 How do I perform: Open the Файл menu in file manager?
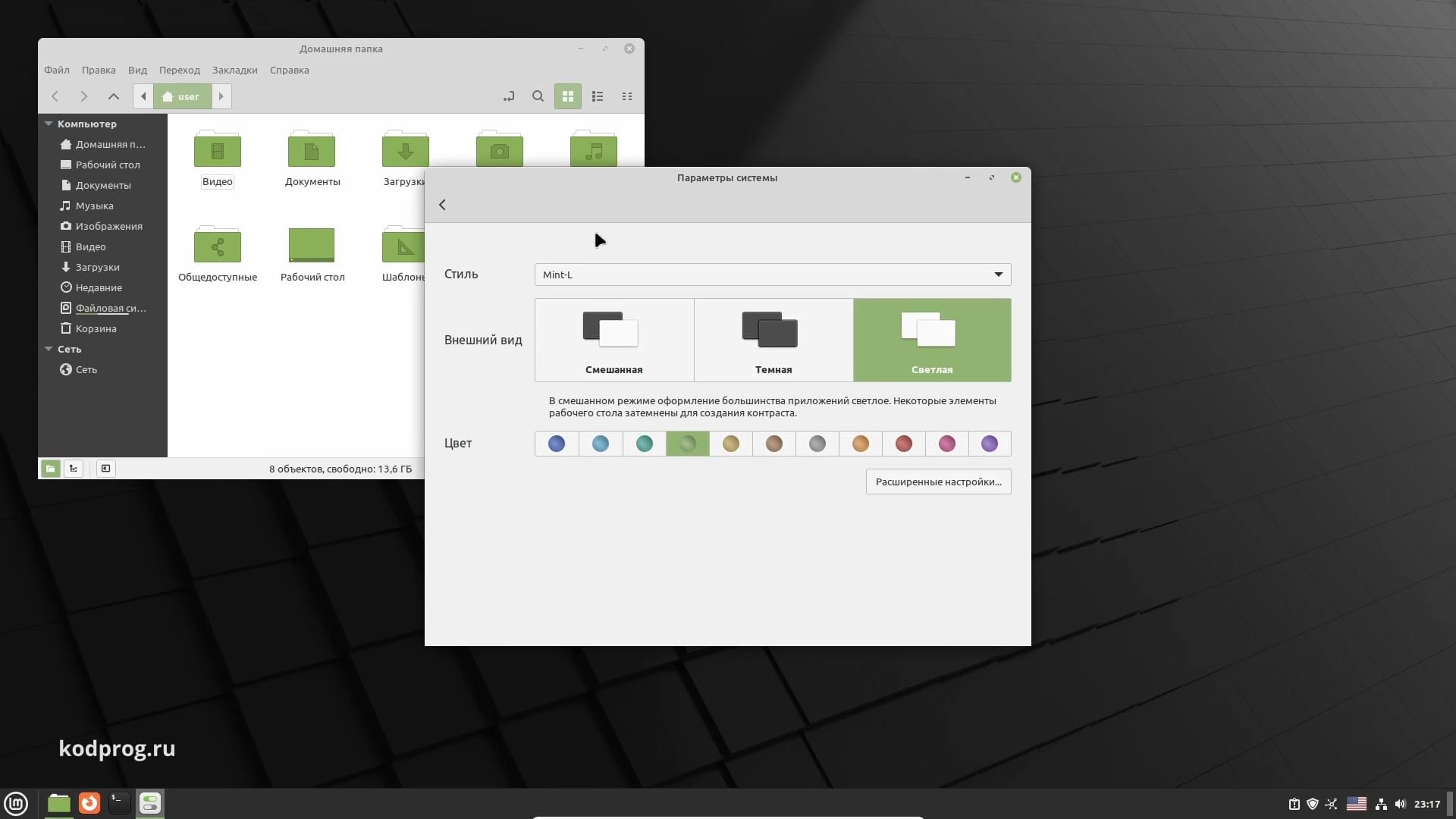tap(57, 70)
